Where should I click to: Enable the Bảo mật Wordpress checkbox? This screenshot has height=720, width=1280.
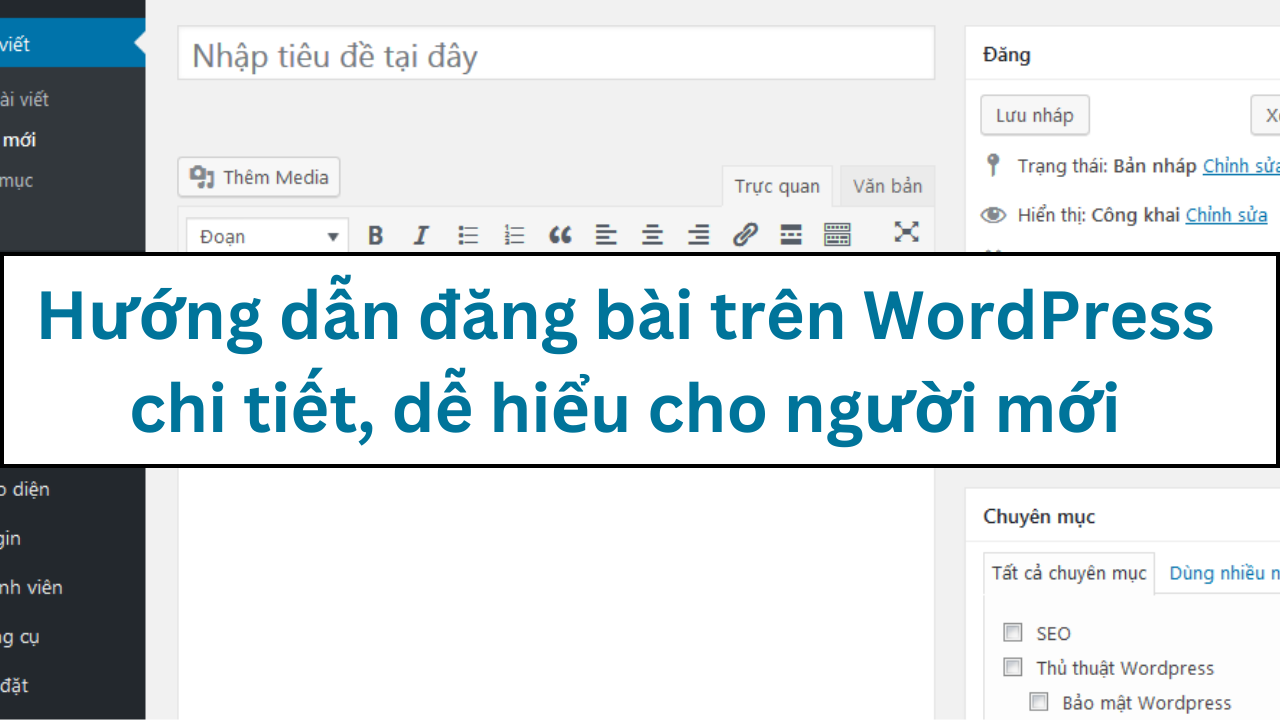(x=1038, y=701)
